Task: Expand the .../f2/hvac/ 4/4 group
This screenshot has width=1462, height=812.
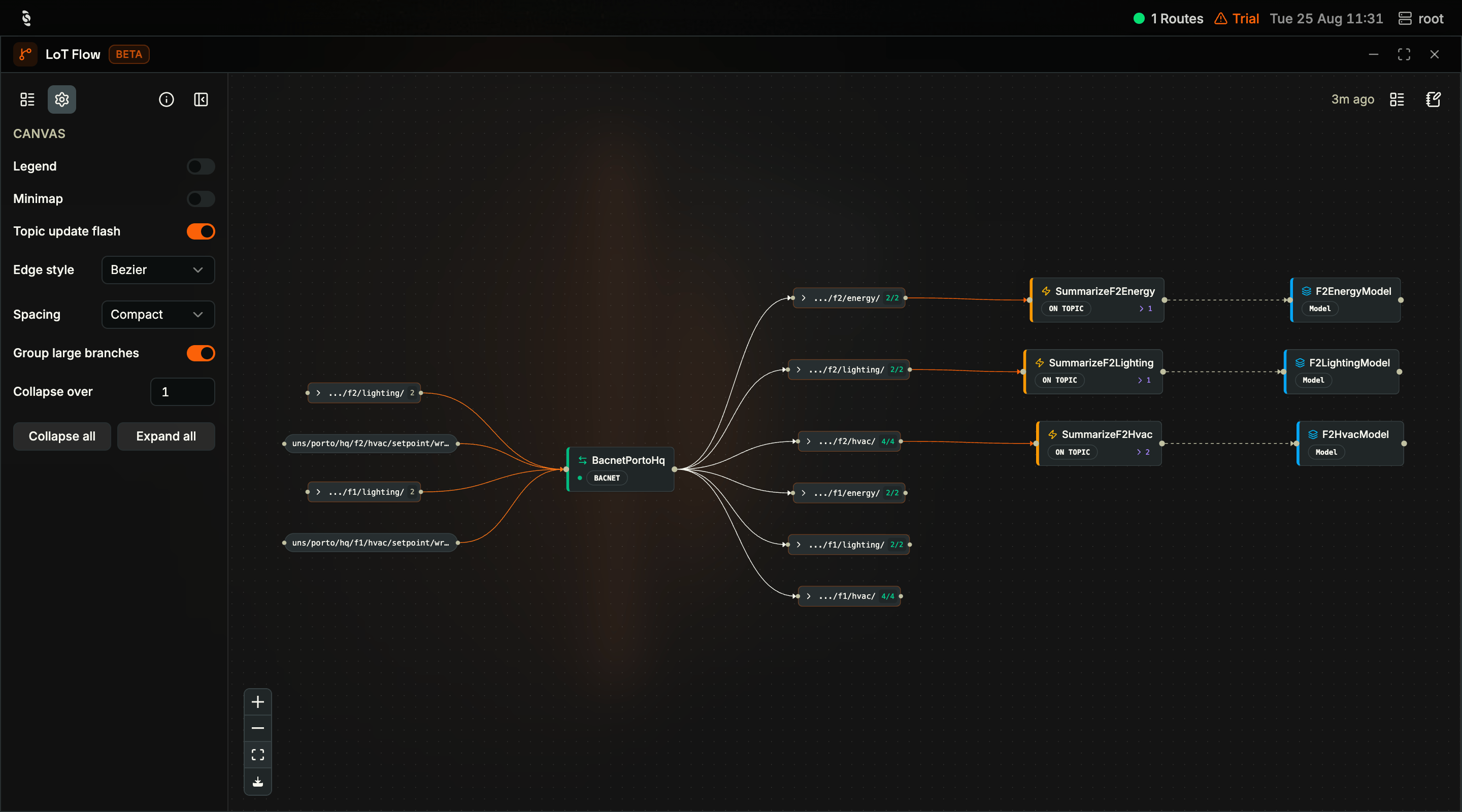Action: pos(809,442)
